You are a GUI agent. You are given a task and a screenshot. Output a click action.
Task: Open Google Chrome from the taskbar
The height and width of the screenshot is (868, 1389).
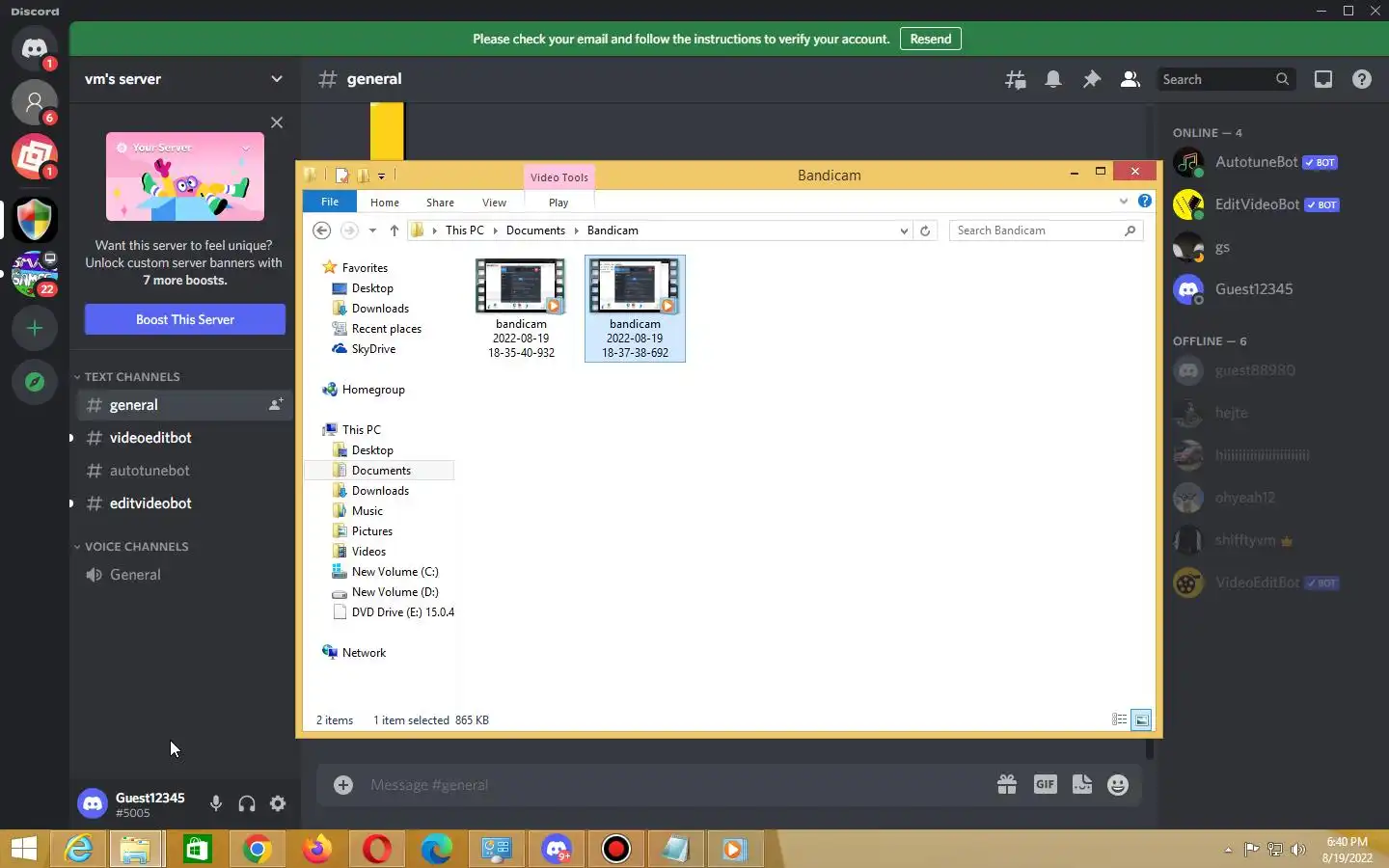(x=257, y=850)
